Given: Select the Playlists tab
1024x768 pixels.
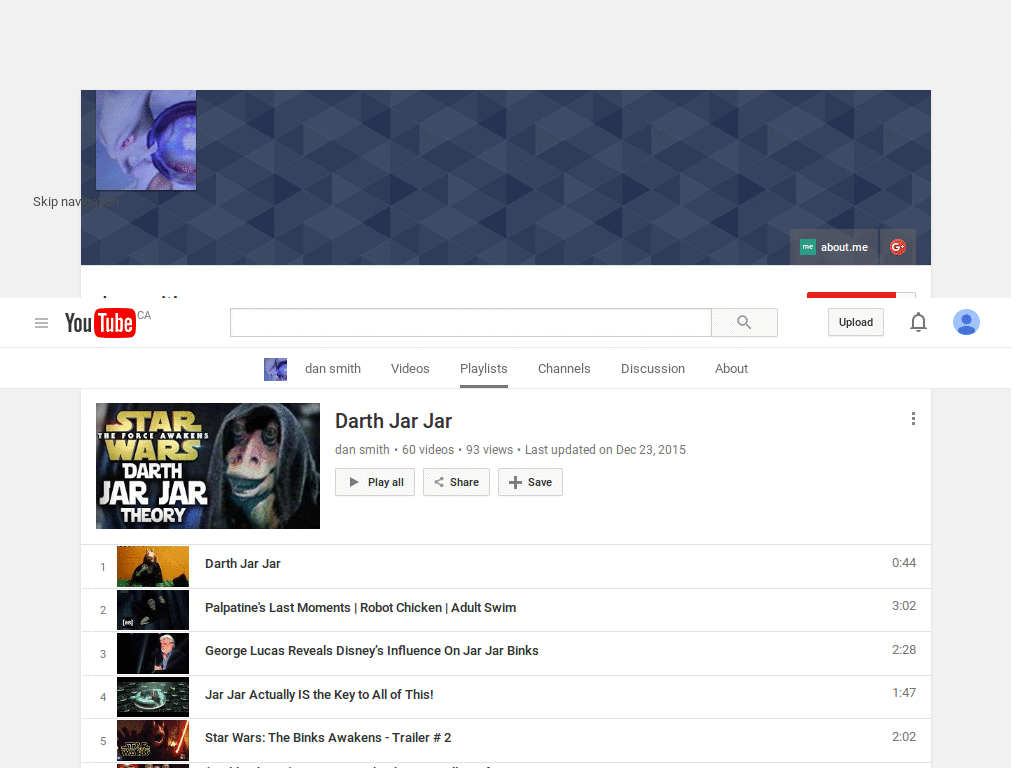Looking at the screenshot, I should [483, 369].
